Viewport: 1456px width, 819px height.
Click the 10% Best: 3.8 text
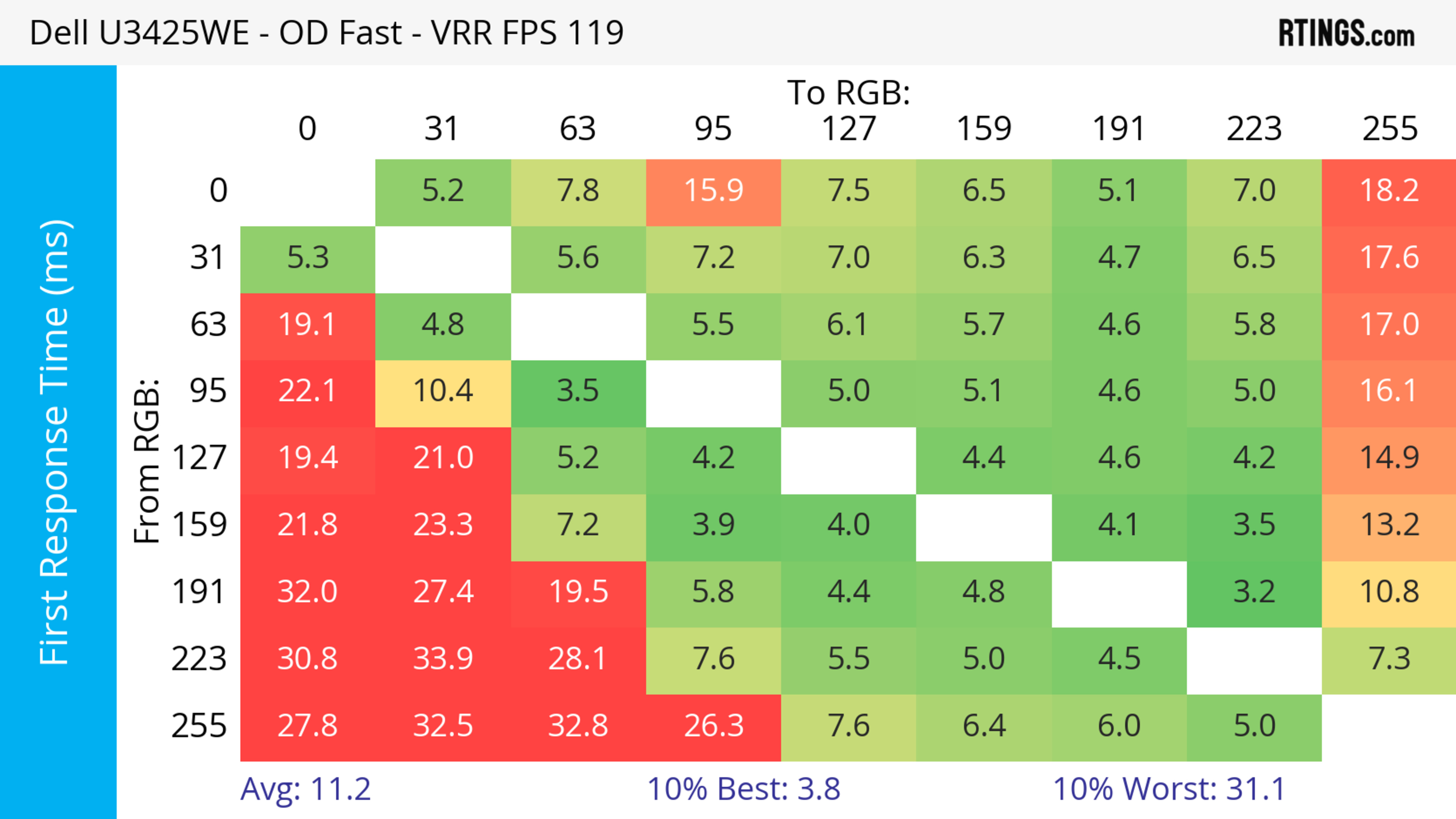pos(743,789)
